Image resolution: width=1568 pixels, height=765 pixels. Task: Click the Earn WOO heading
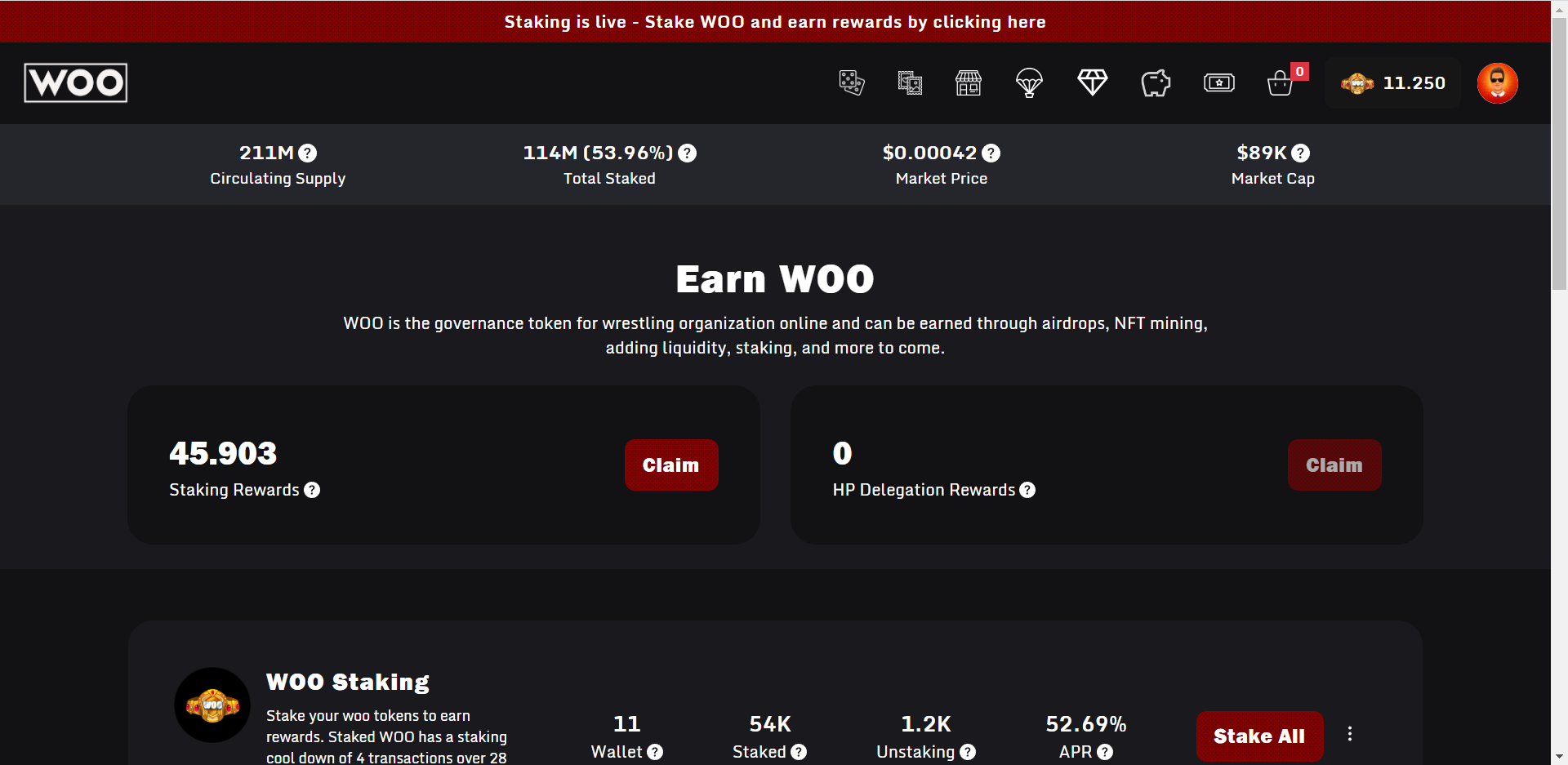click(775, 279)
